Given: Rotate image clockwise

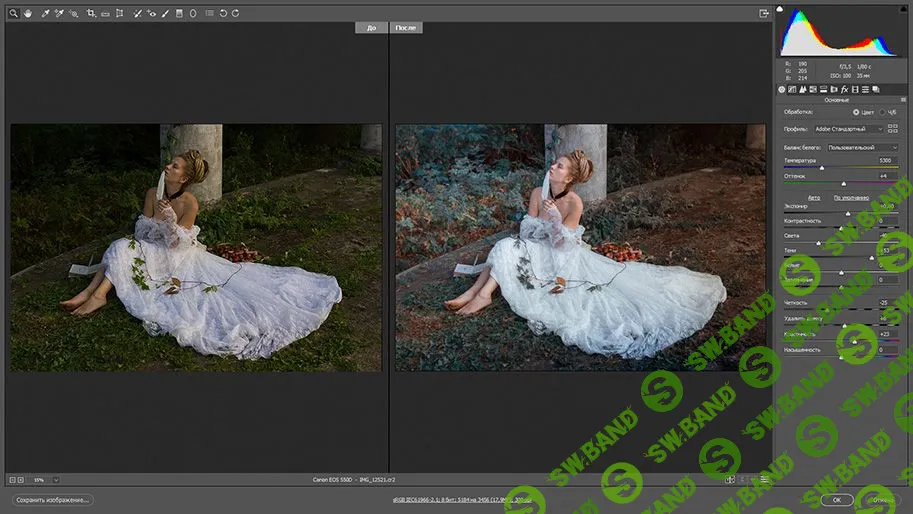Looking at the screenshot, I should pyautogui.click(x=235, y=13).
